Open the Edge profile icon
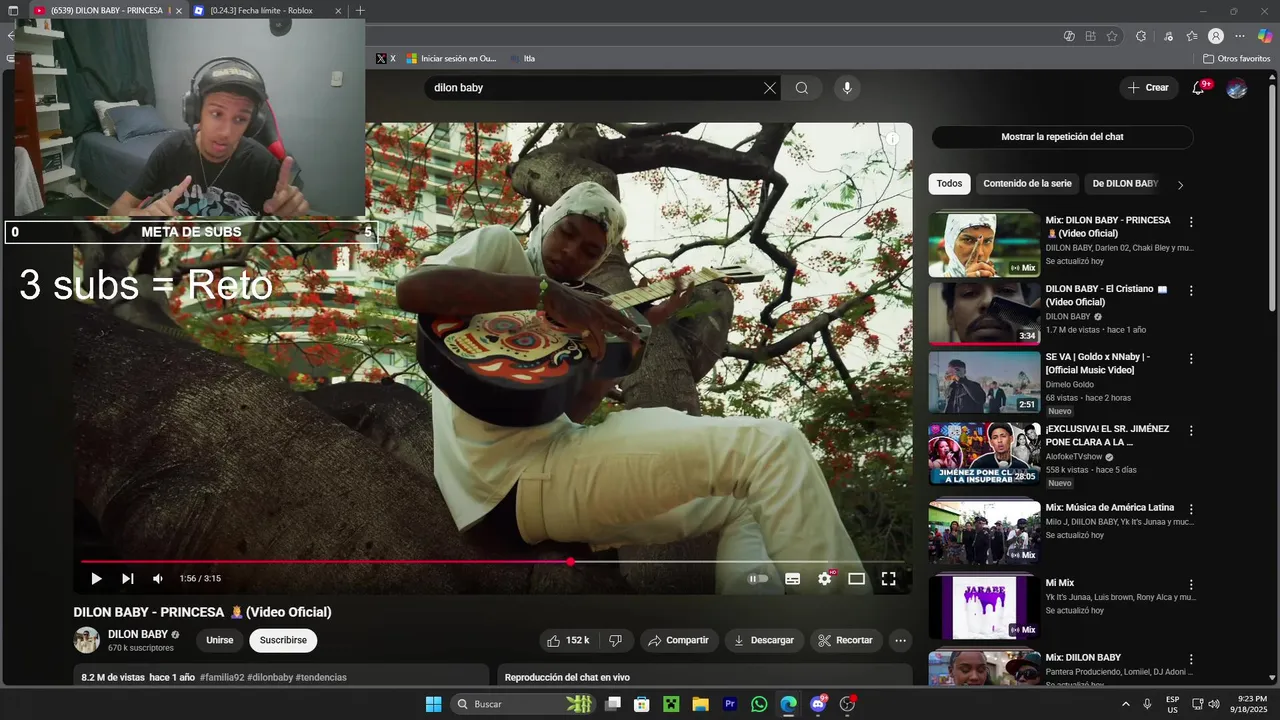 click(1216, 36)
